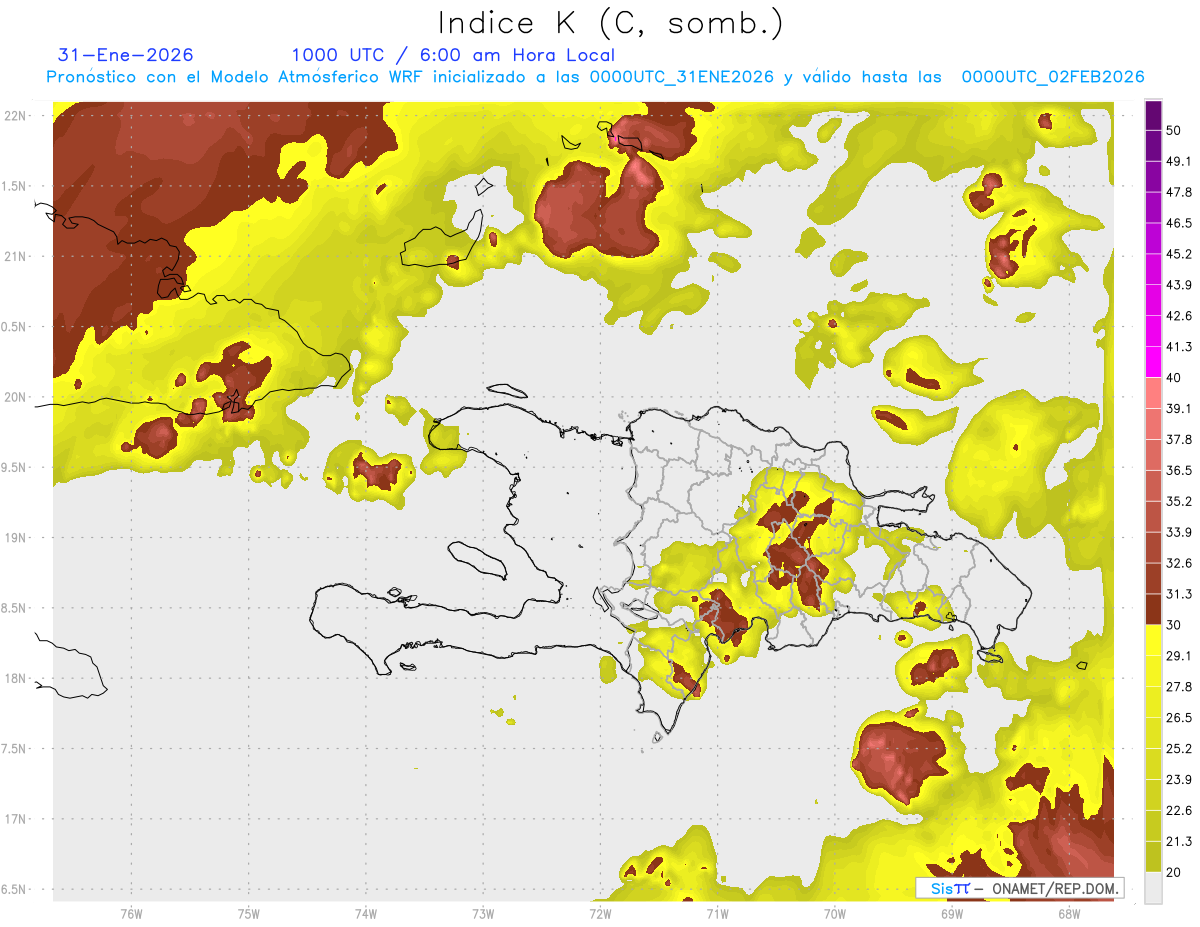Click the '20N' latitude label

click(x=16, y=397)
